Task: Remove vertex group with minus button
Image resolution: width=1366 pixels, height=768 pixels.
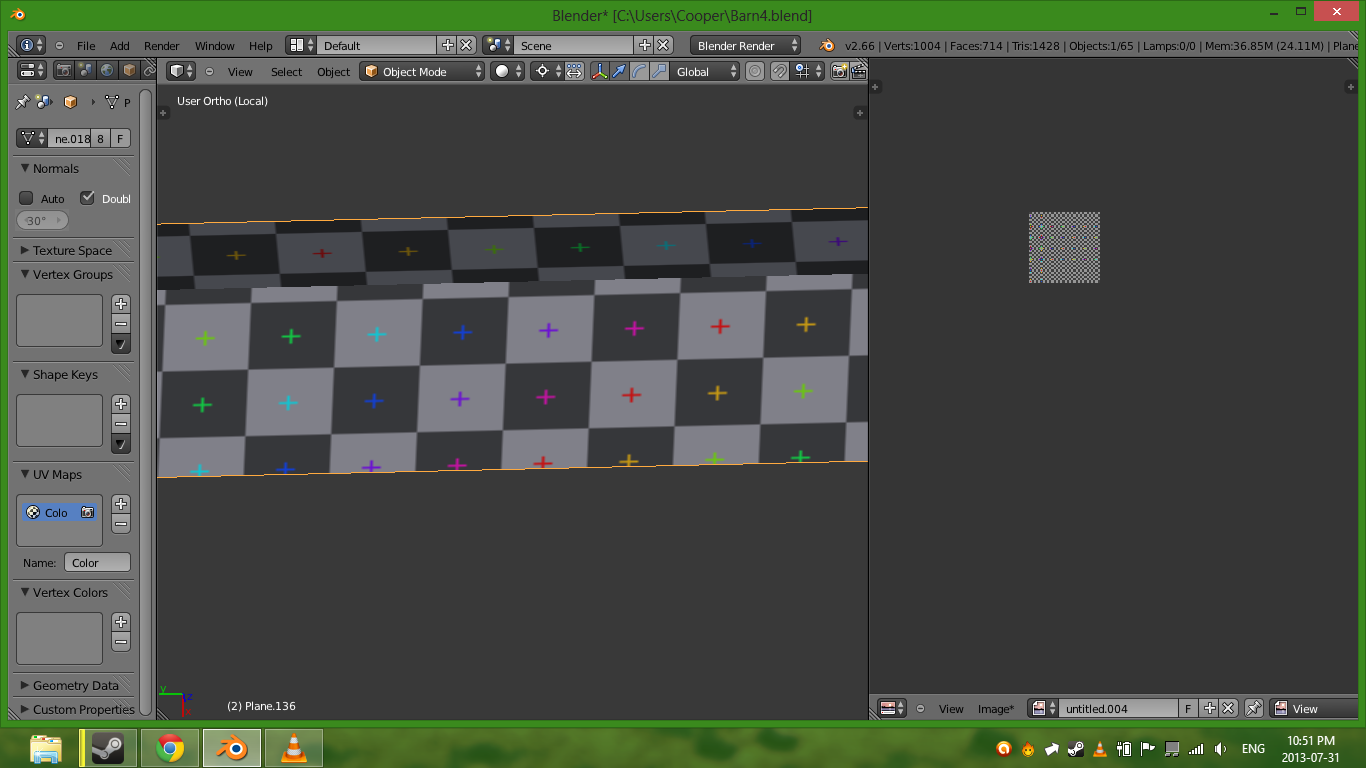Action: click(x=121, y=324)
